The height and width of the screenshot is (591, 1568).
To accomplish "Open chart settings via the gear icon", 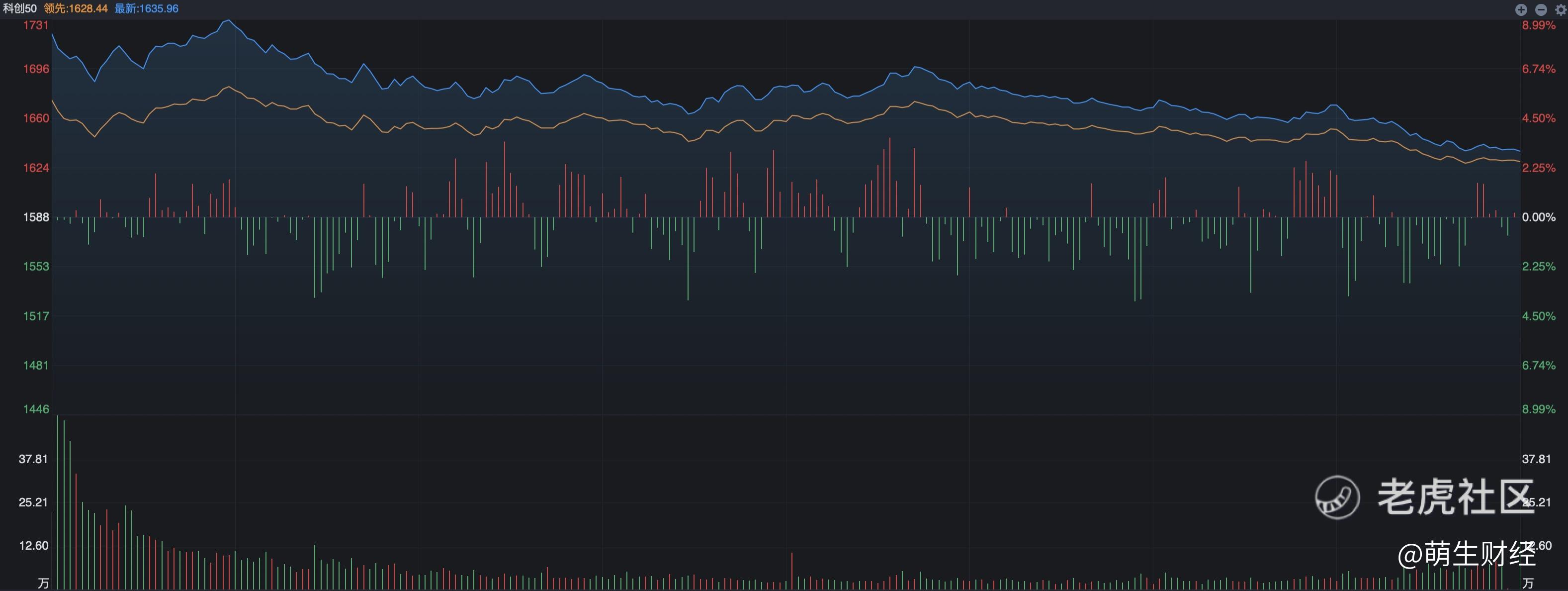I will (x=1562, y=9).
